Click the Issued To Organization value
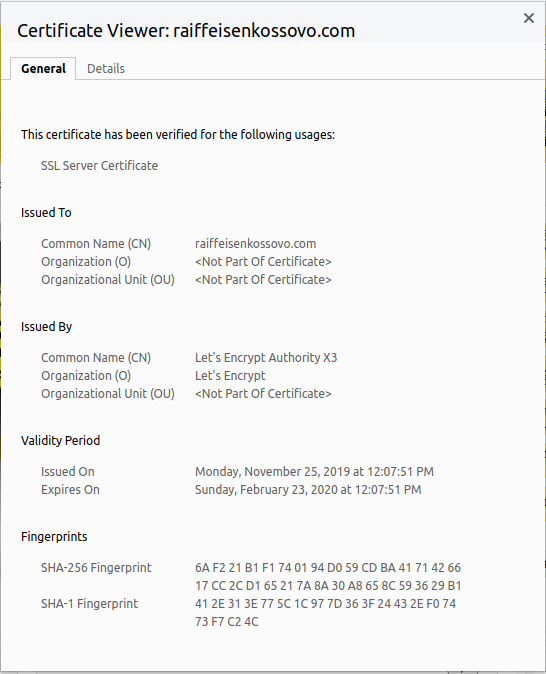 pyautogui.click(x=263, y=262)
